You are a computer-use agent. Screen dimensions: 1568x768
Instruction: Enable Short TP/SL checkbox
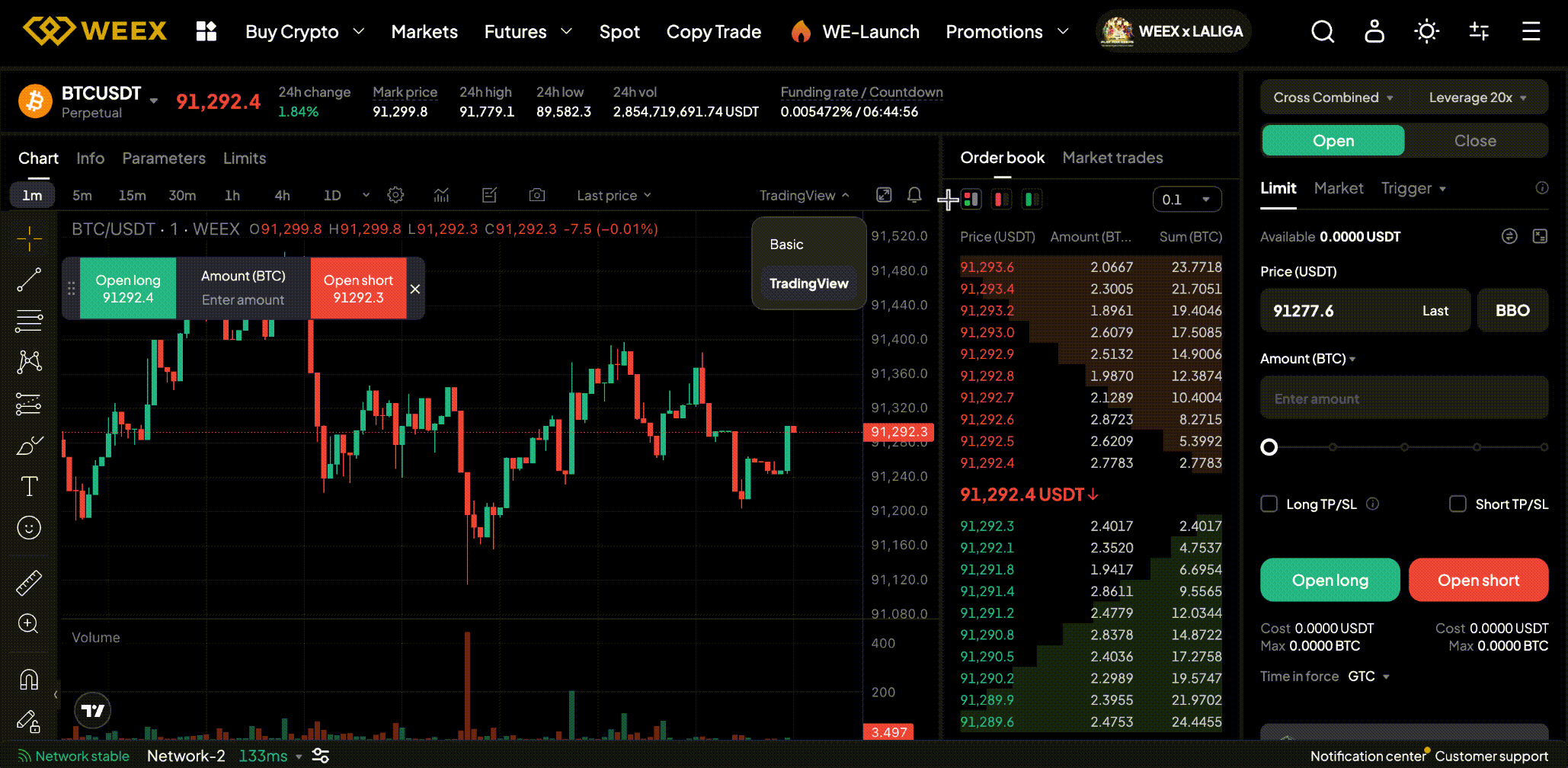click(x=1458, y=504)
